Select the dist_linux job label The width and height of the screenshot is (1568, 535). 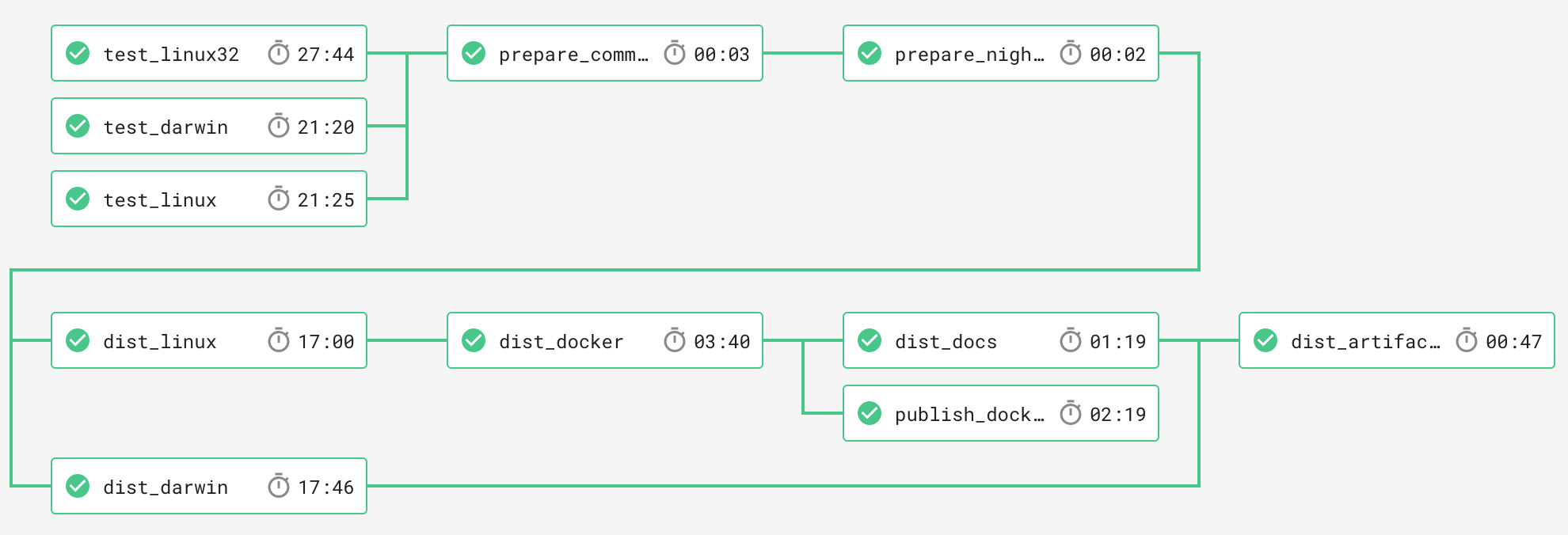[x=160, y=341]
